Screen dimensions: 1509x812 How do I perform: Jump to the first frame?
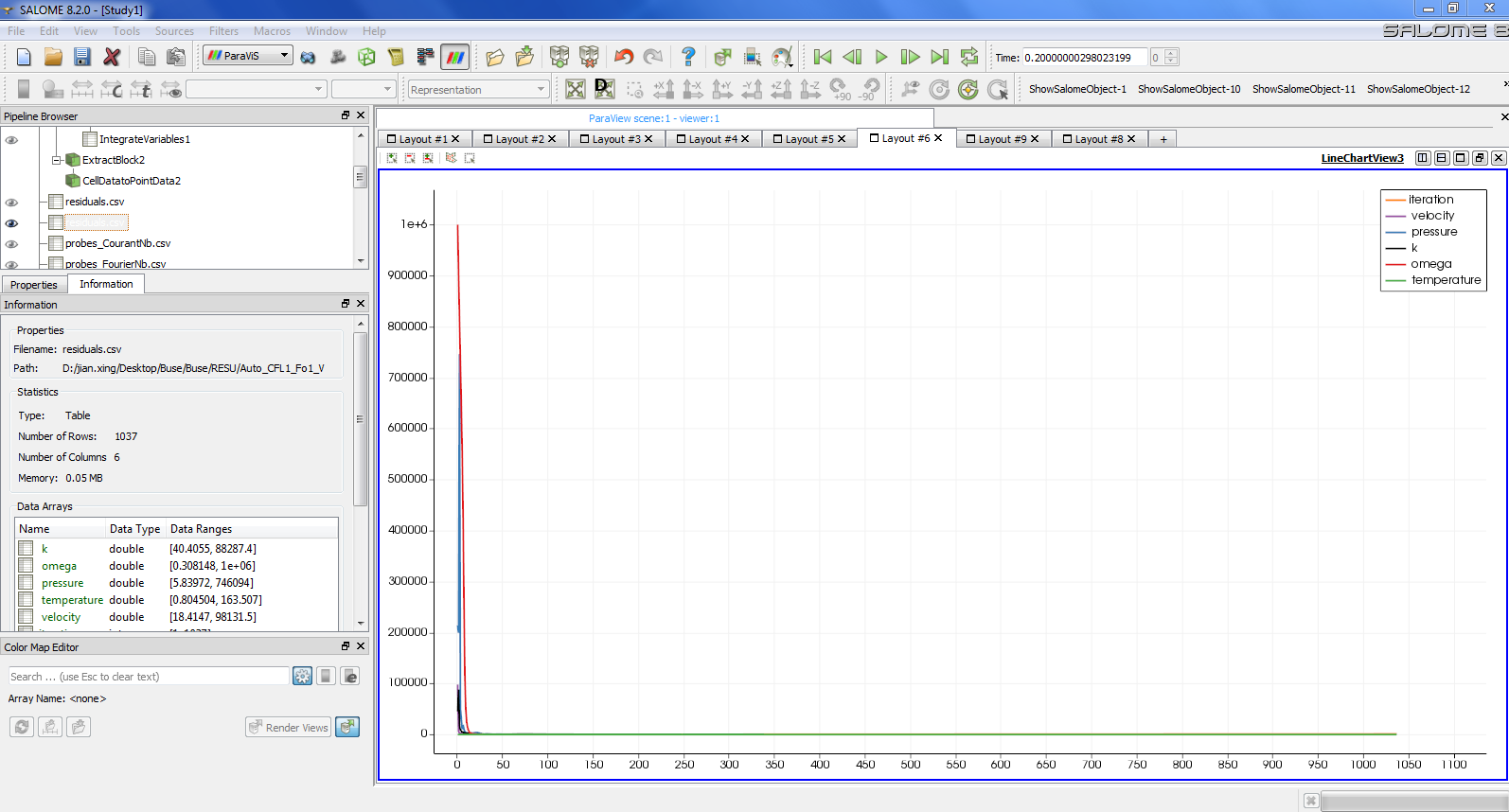(823, 57)
